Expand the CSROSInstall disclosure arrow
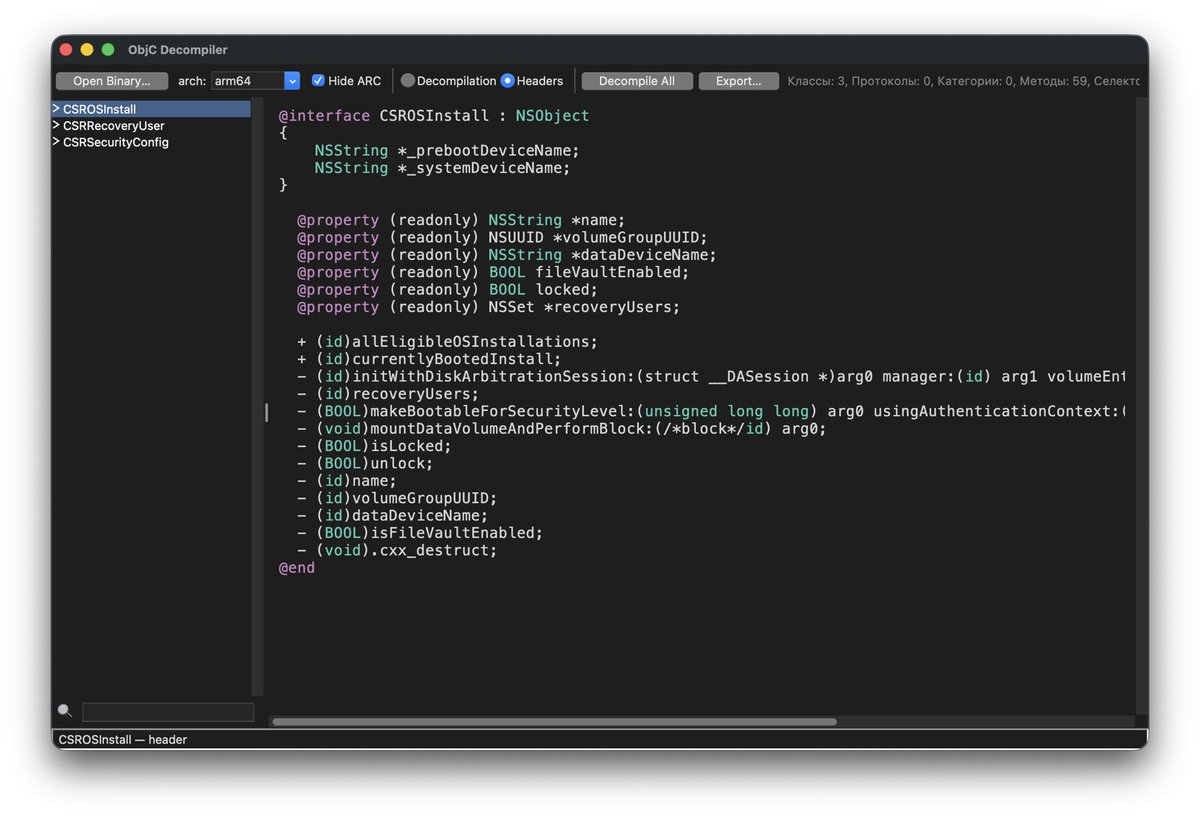 [x=56, y=109]
